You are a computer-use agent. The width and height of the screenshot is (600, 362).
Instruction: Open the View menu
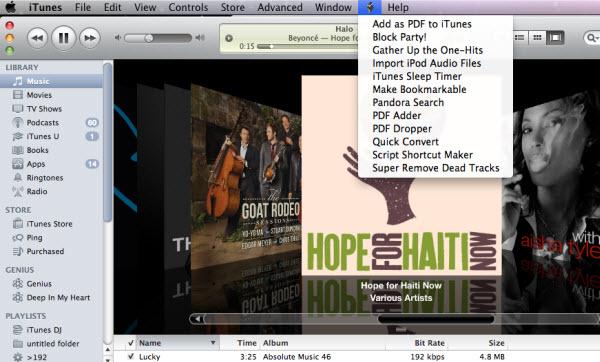coord(145,7)
